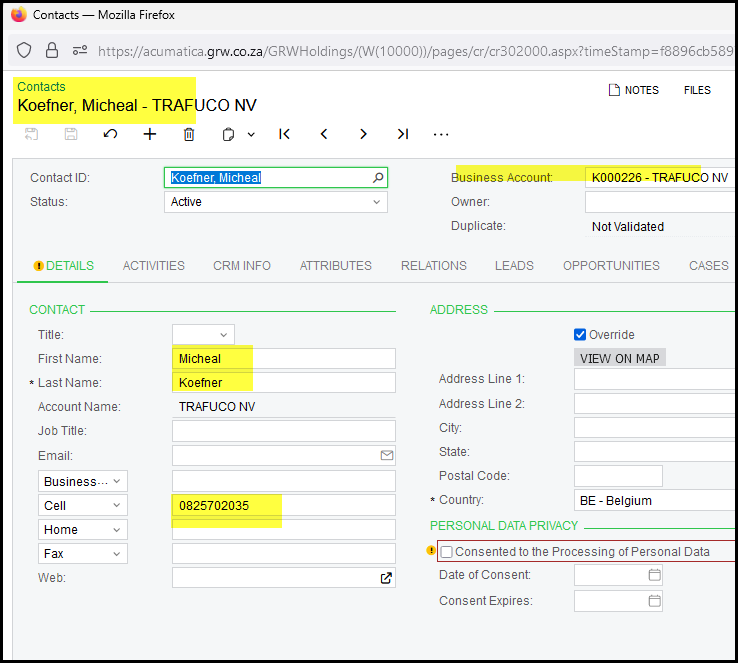Jump to the last record
Screen dimensions: 738x663
tap(402, 134)
